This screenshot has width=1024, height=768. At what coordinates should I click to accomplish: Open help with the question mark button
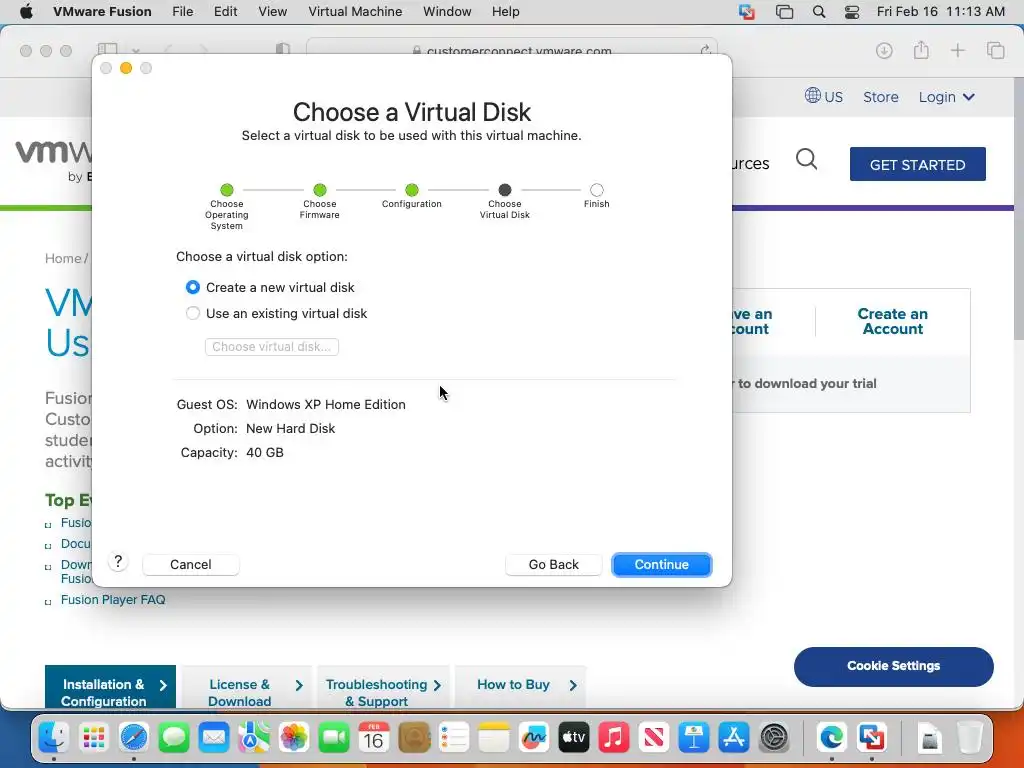point(118,562)
